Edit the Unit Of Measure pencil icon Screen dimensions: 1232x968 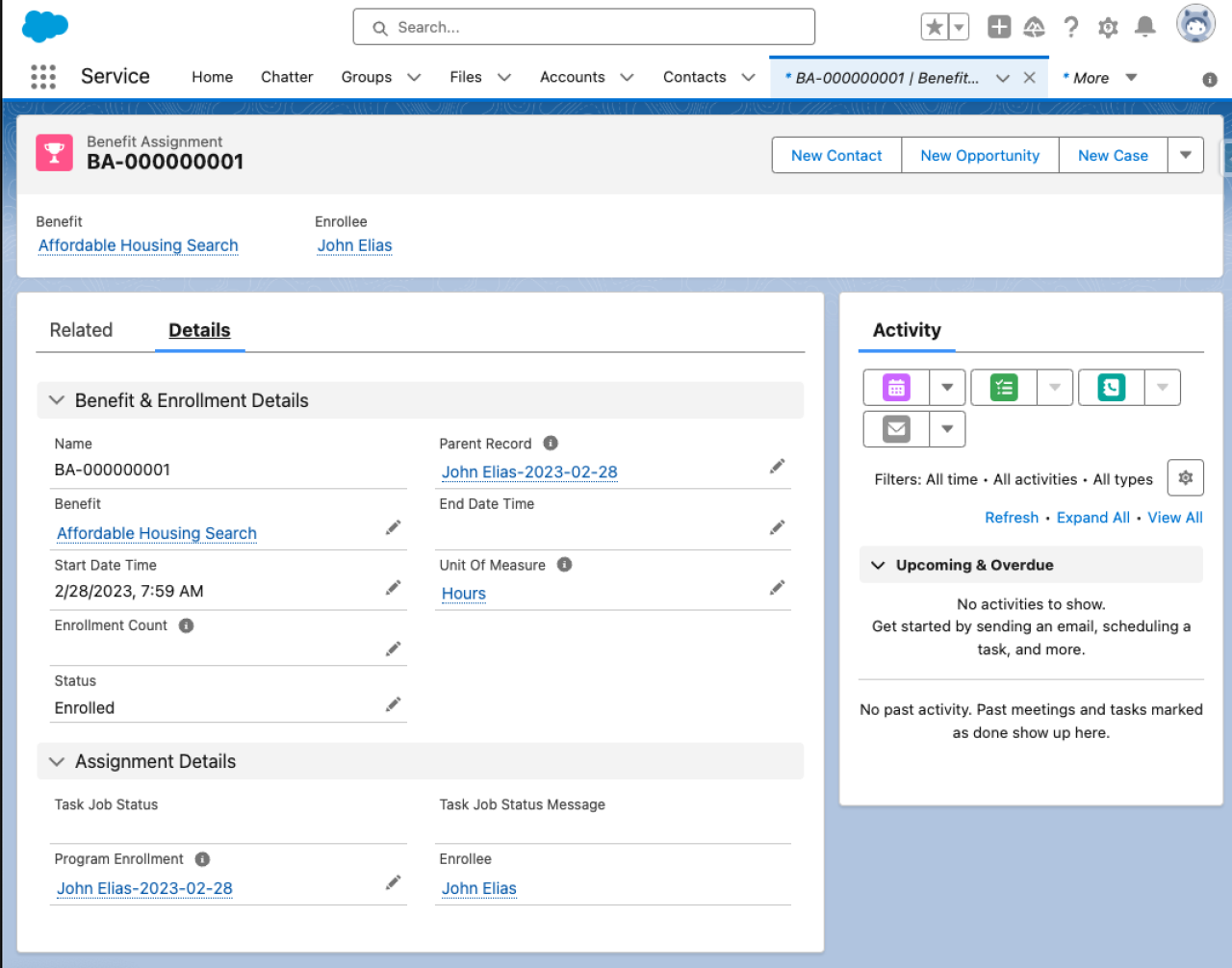[x=778, y=588]
